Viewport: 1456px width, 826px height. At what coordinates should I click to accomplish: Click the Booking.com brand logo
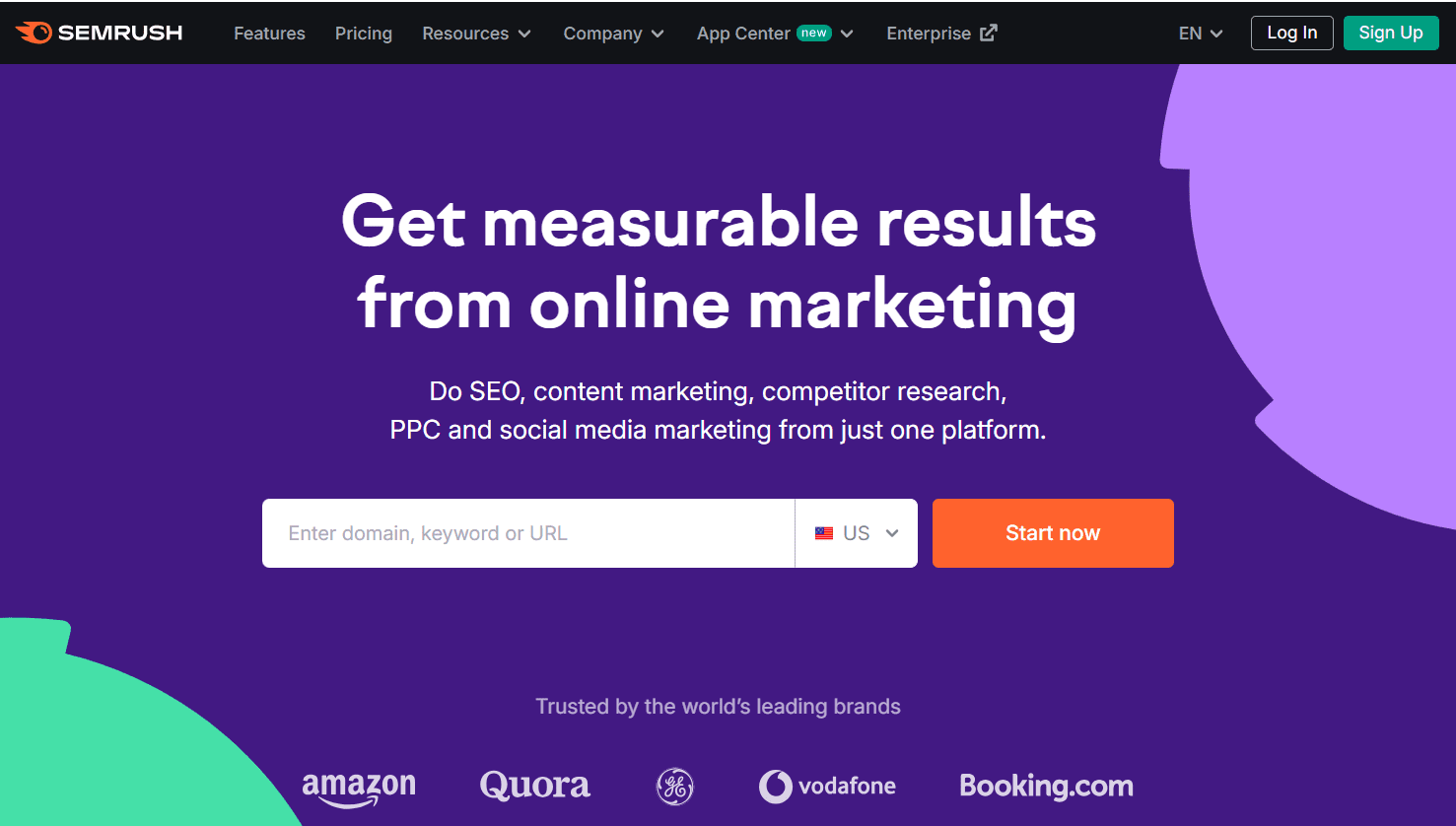tap(1046, 786)
